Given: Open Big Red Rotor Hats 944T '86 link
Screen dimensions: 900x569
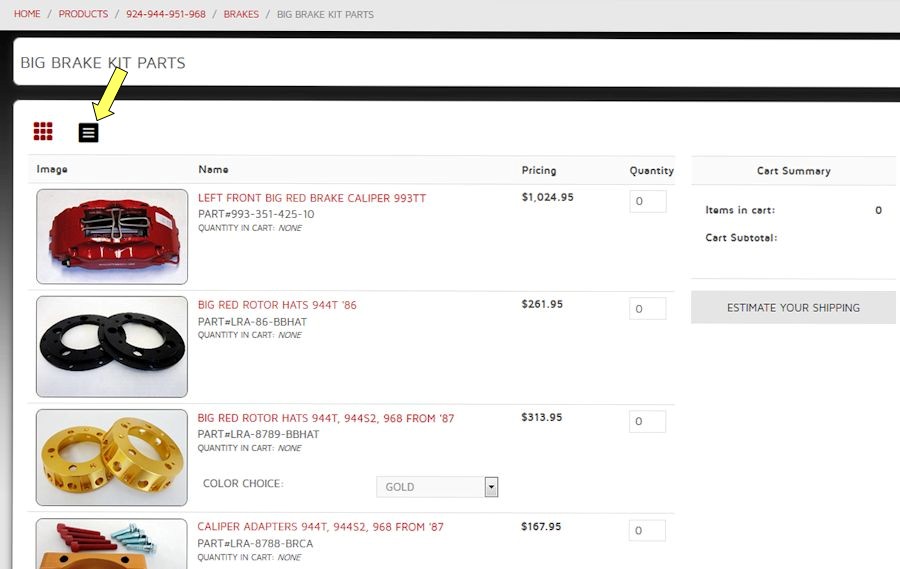Looking at the screenshot, I should pos(277,305).
